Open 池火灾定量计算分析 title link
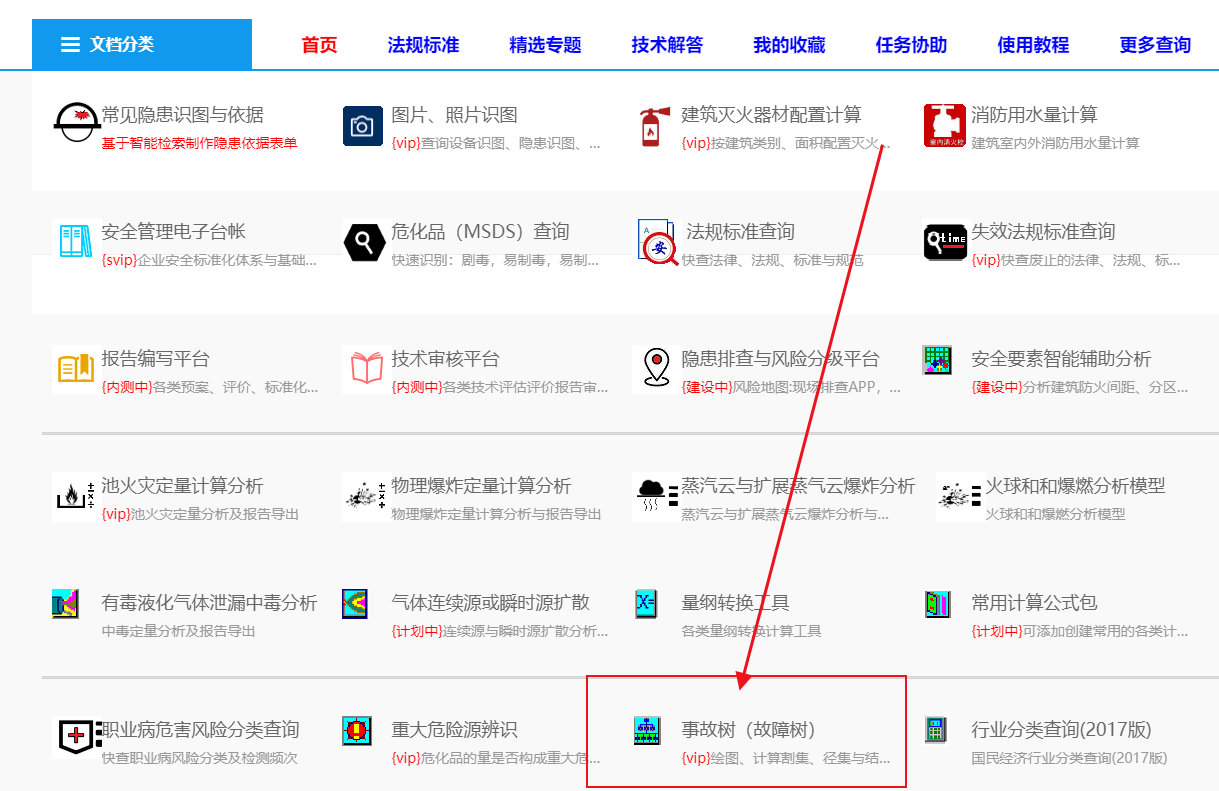 coord(182,486)
